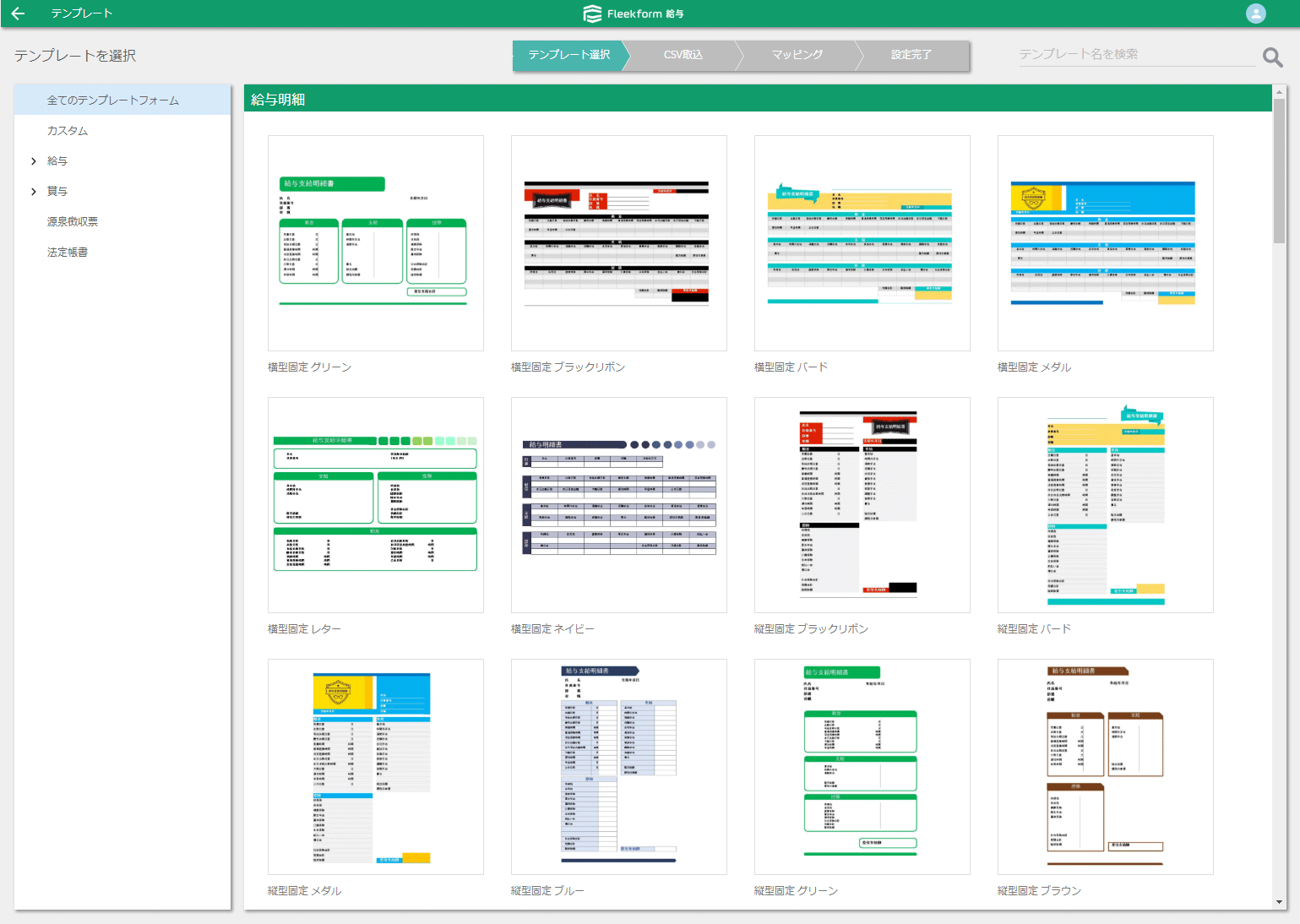
Task: Go to the マッピング step
Action: coord(797,55)
